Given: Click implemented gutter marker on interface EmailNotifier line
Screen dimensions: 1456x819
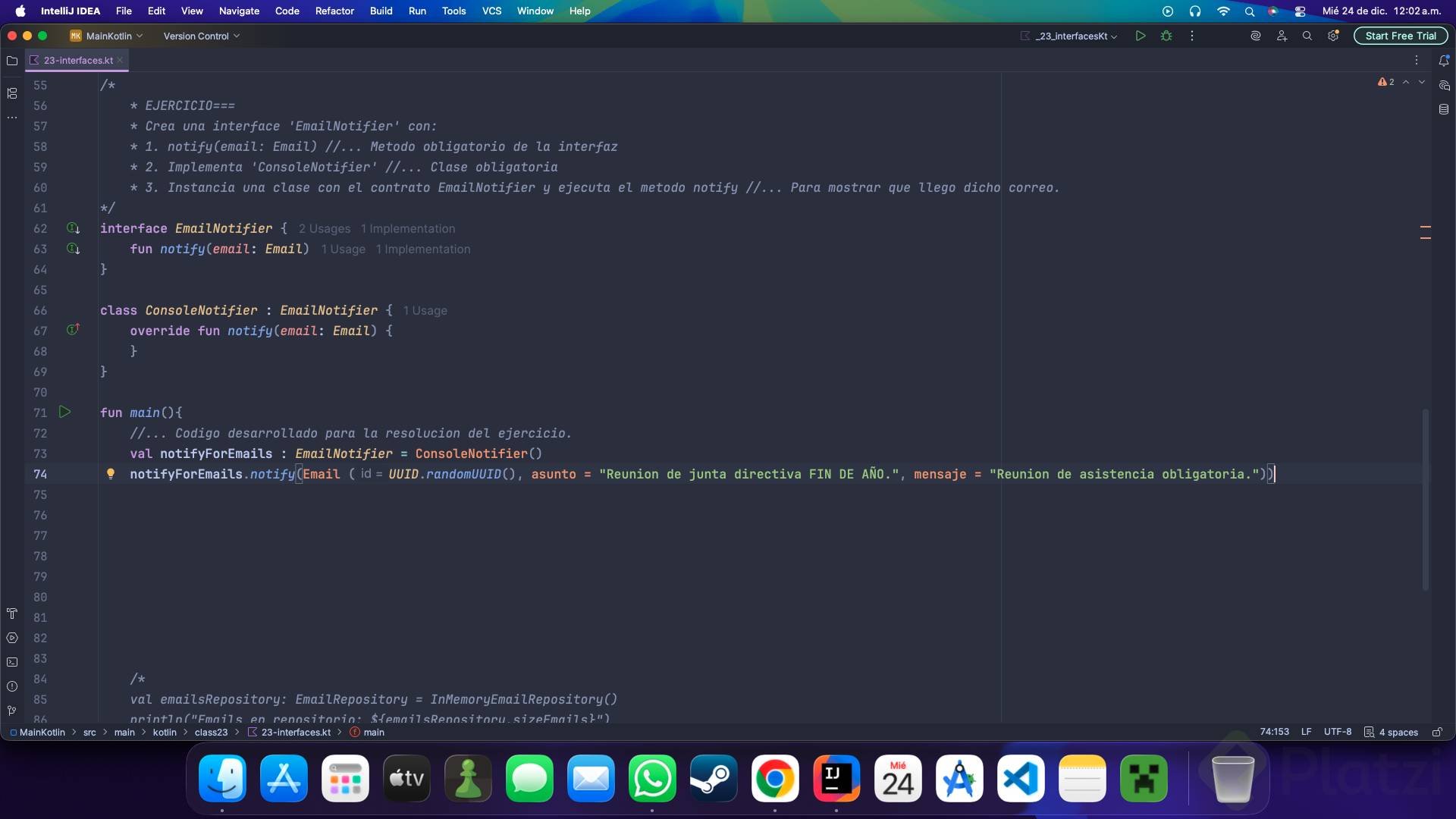Looking at the screenshot, I should 73,228.
